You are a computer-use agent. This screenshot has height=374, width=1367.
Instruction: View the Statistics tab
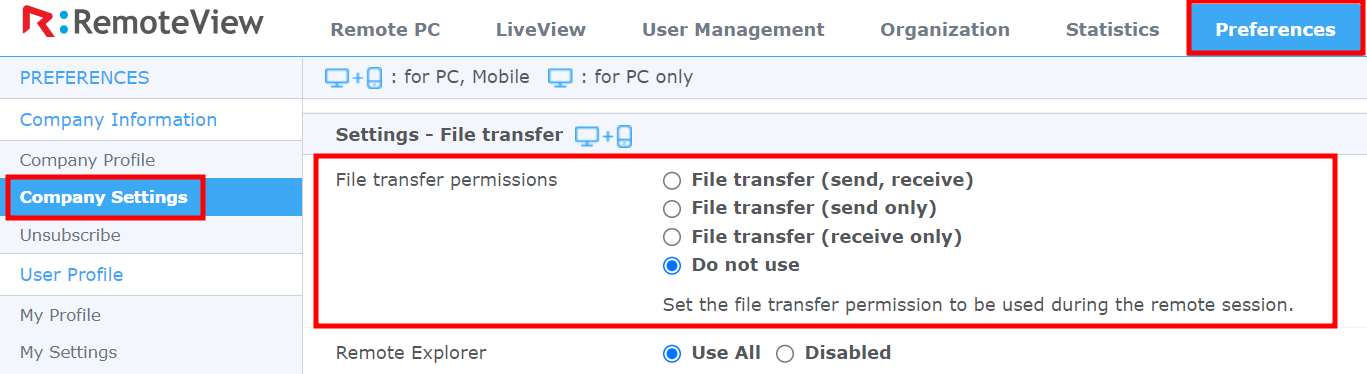pyautogui.click(x=1112, y=30)
